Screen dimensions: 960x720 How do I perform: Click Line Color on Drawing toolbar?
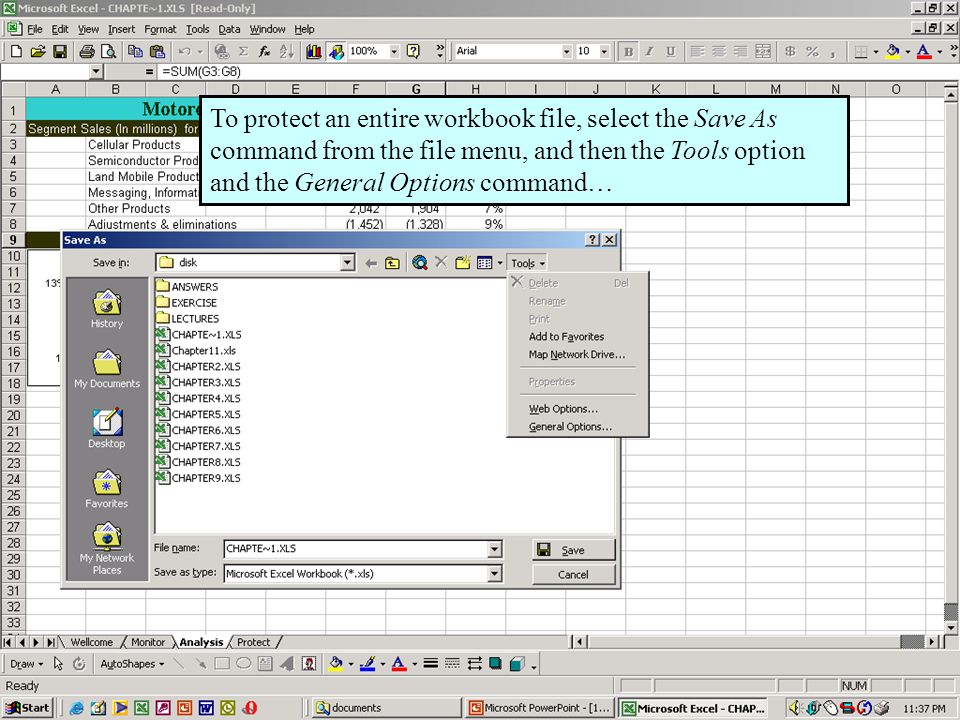(367, 664)
